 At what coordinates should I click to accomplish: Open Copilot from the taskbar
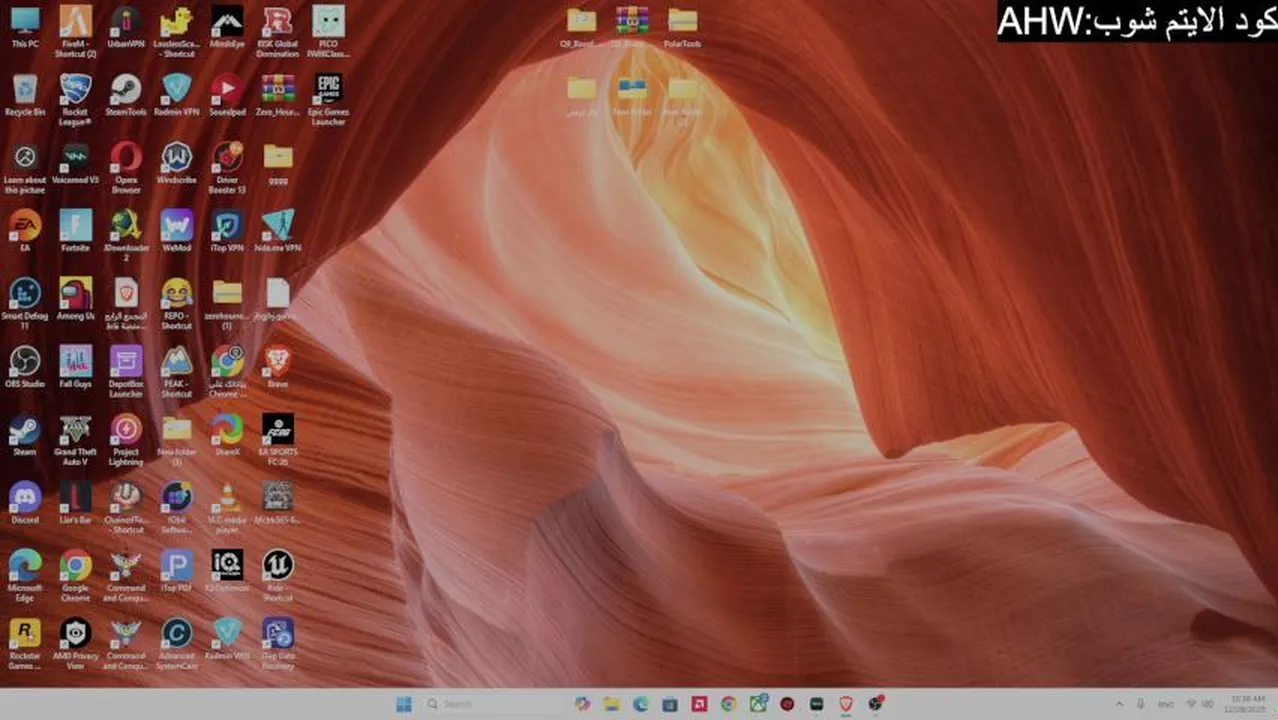coord(582,704)
